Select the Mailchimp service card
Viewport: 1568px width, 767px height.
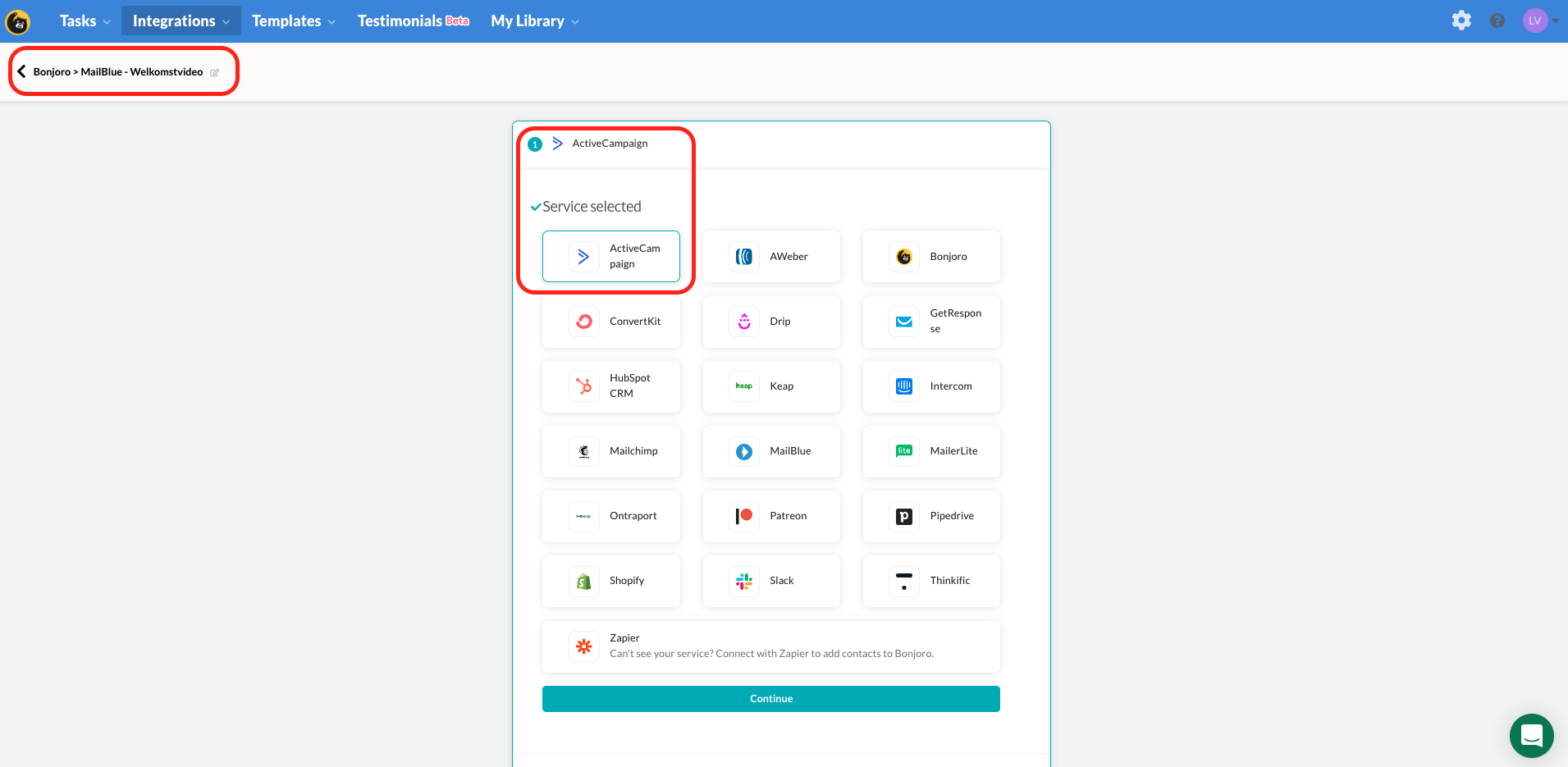tap(611, 450)
